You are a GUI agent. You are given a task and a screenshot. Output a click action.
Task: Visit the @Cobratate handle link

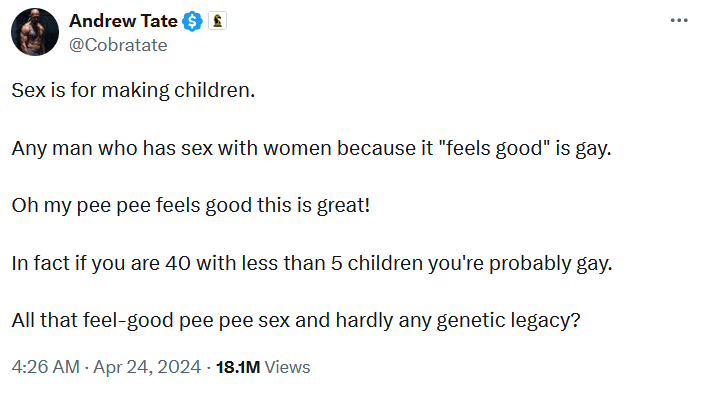118,45
